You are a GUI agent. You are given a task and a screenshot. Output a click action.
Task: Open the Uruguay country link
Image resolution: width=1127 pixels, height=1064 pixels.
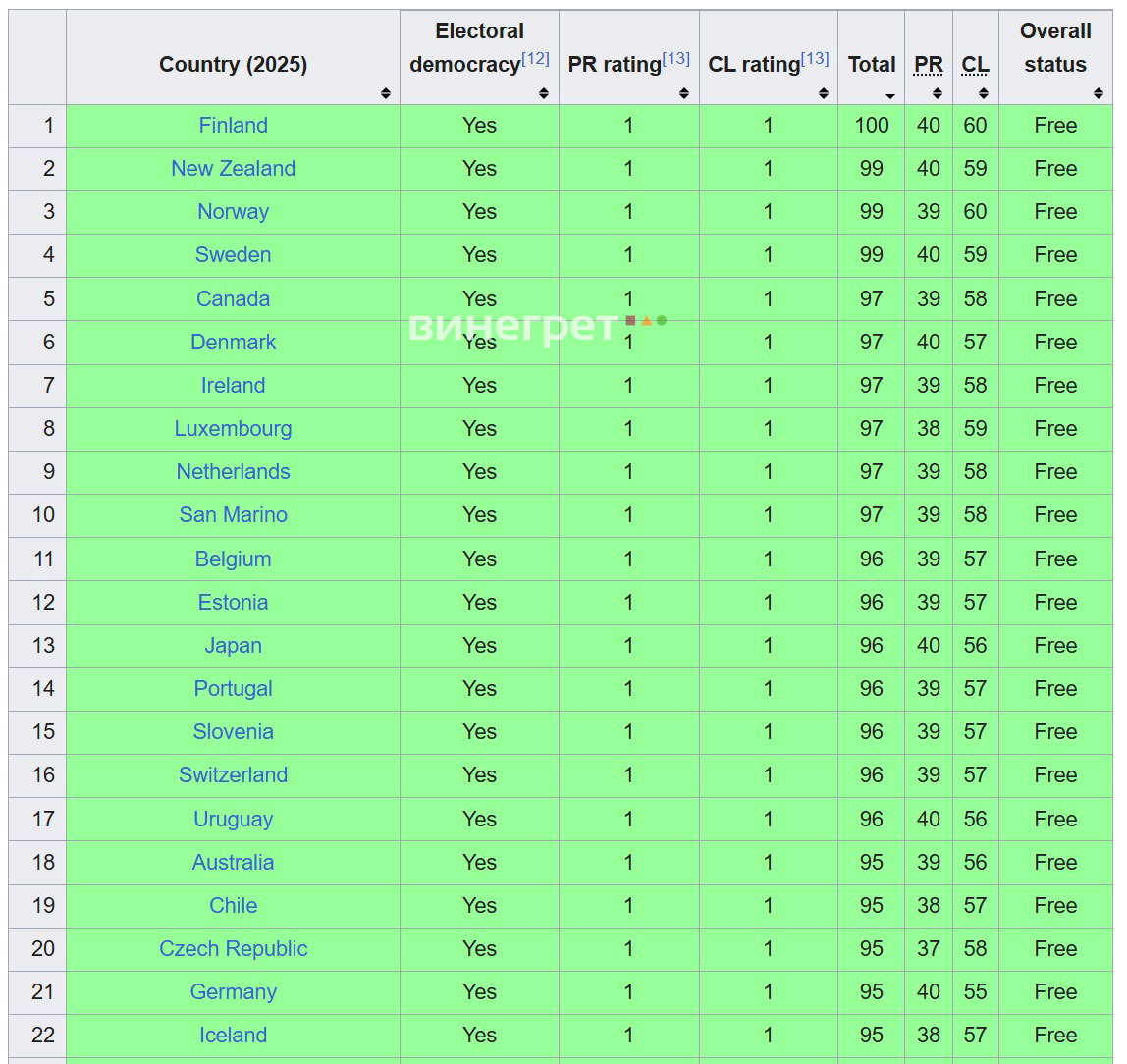(x=233, y=820)
